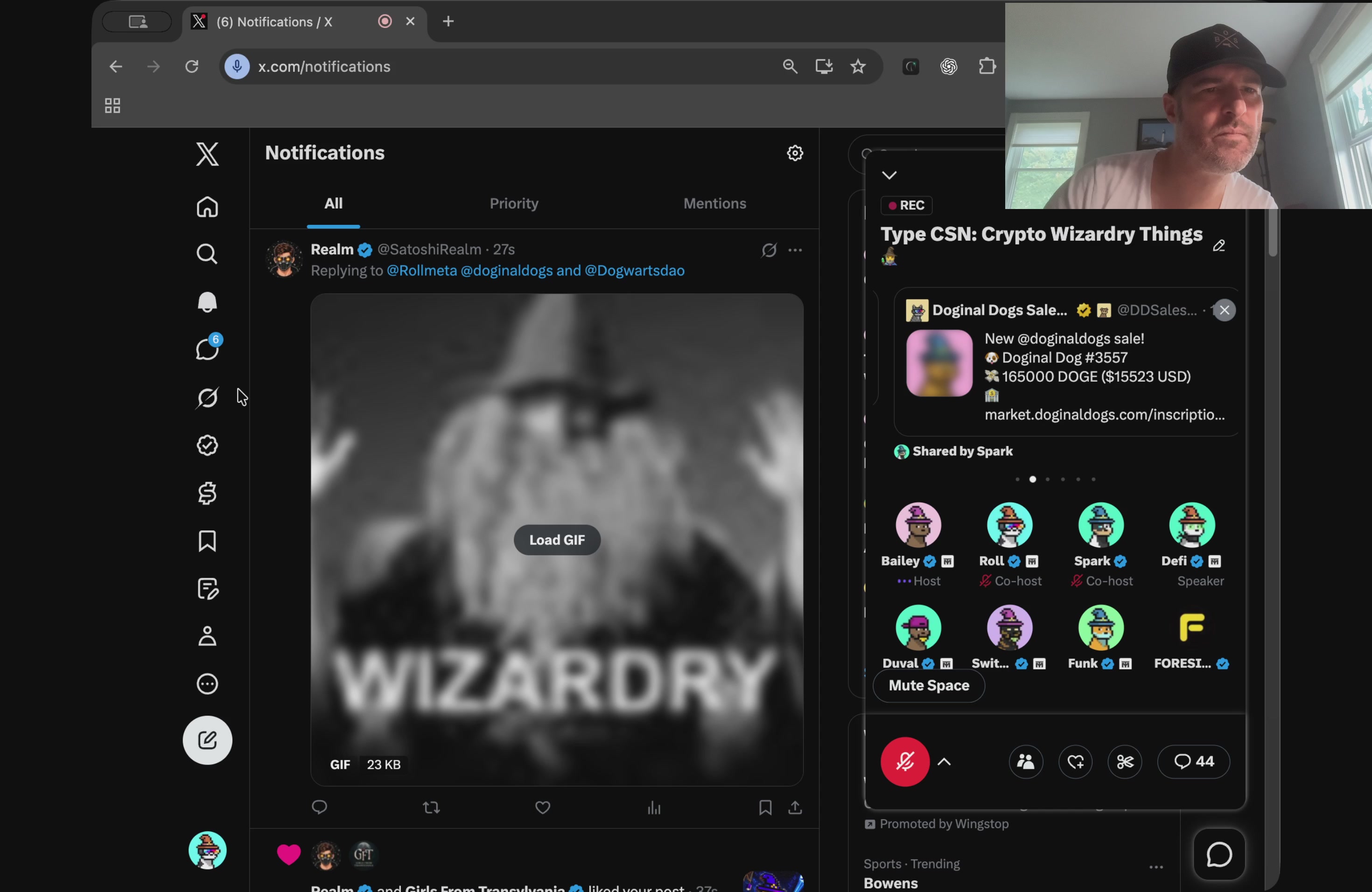Screen dimensions: 1372x892
Task: Like Realm's post heart icon
Action: point(542,807)
